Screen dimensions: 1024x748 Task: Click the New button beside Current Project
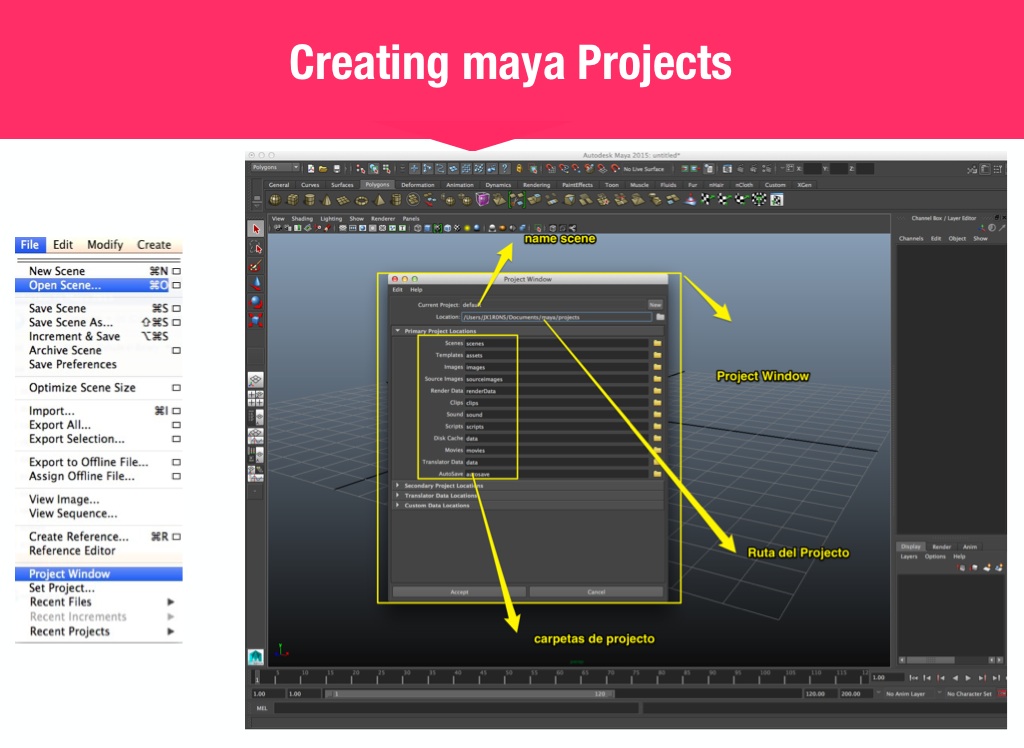coord(655,304)
